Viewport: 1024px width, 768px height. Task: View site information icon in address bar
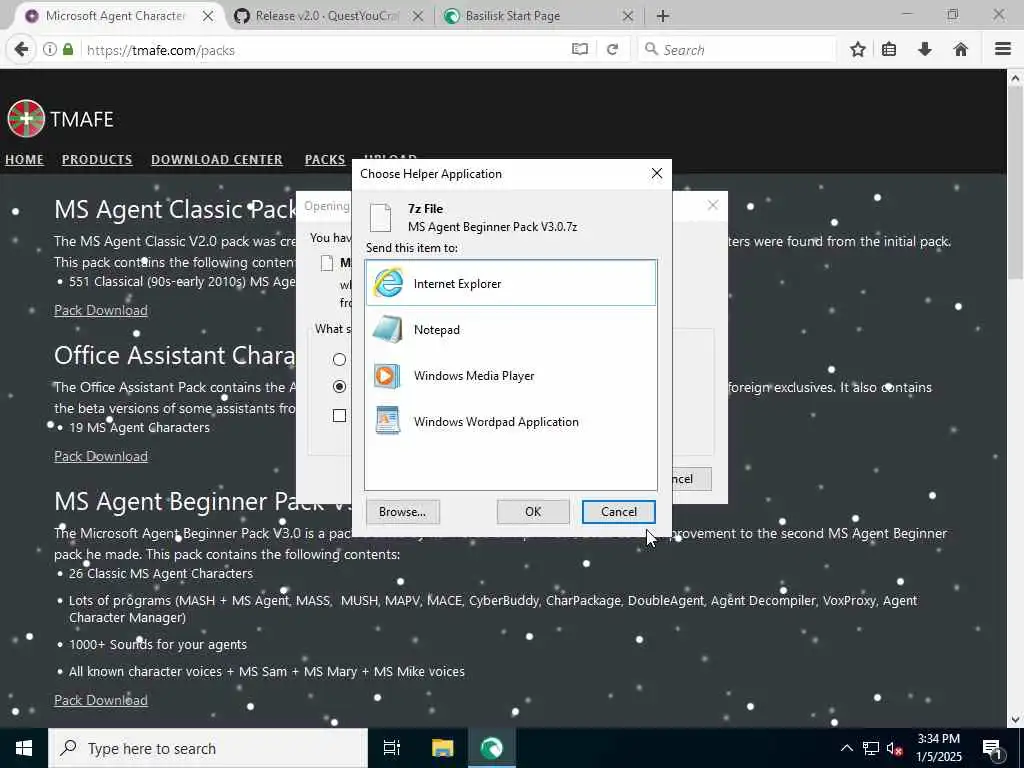(x=50, y=50)
